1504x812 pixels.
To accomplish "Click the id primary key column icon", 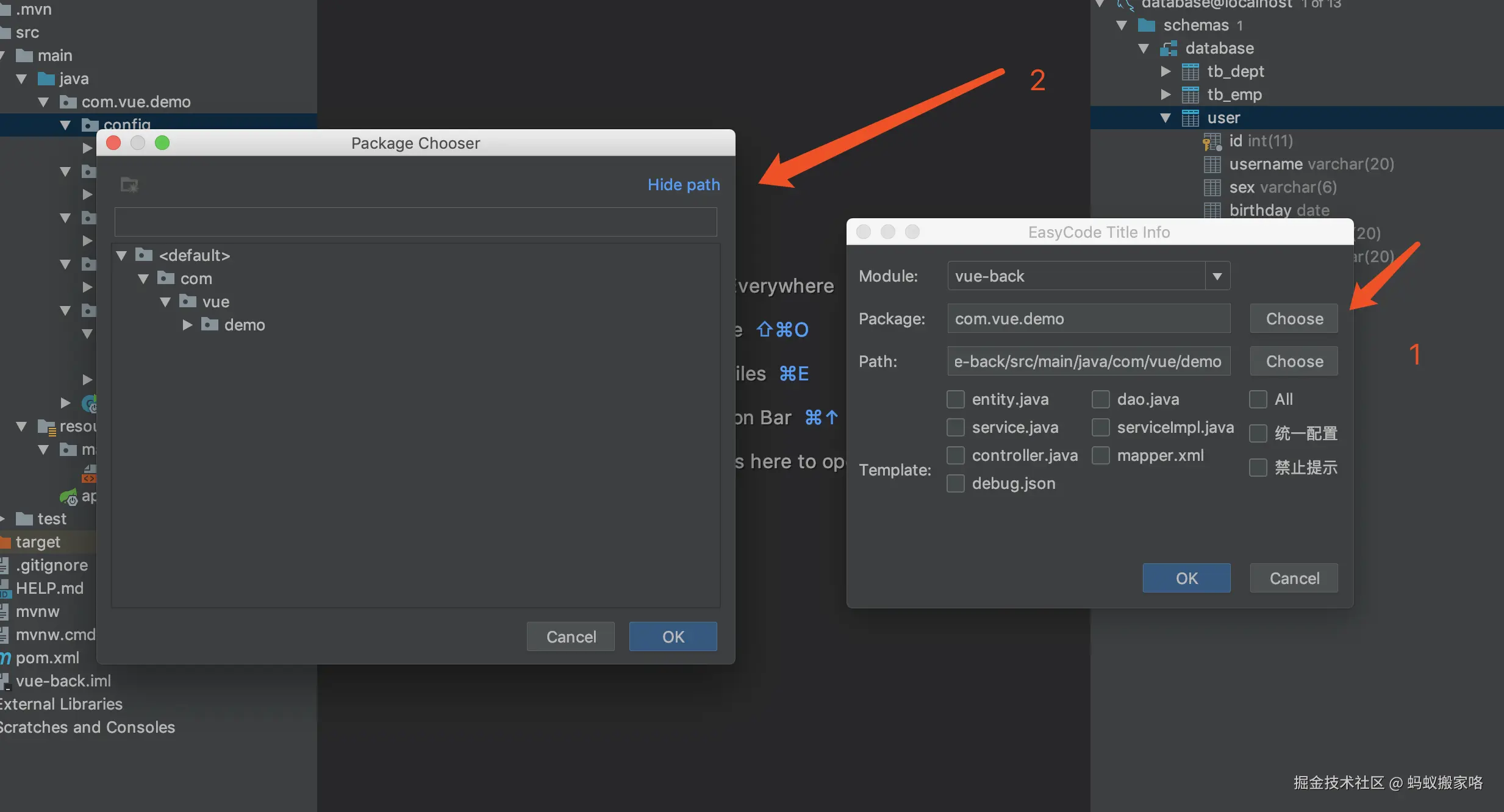I will click(1212, 141).
